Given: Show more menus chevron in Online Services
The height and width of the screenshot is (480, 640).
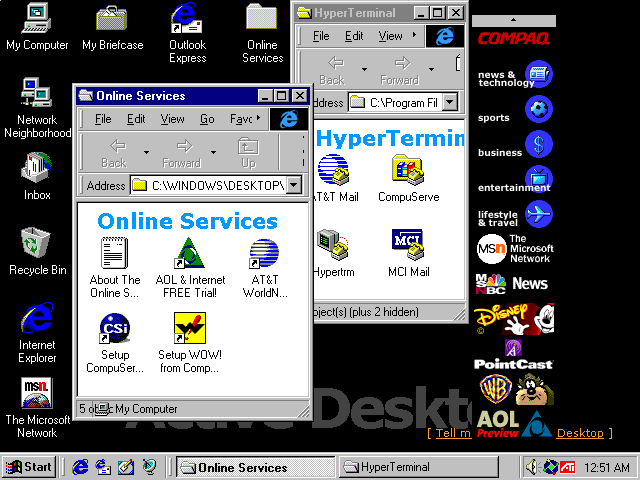Looking at the screenshot, I should pos(258,118).
